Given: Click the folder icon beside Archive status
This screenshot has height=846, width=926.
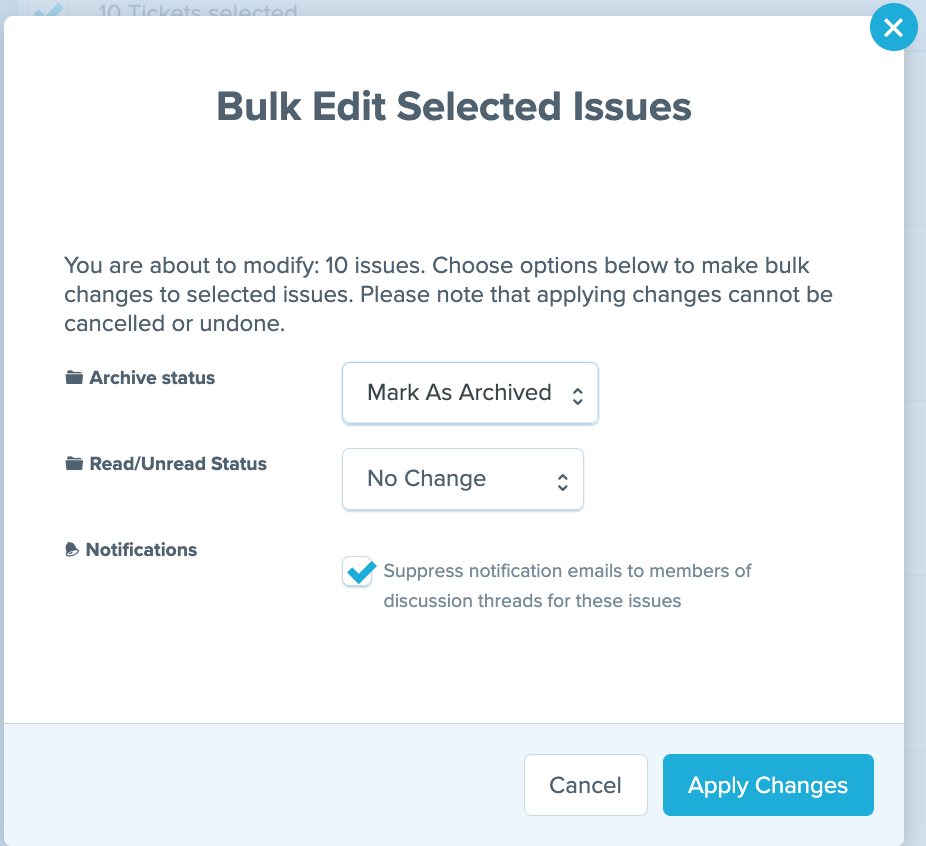Looking at the screenshot, I should [x=74, y=377].
